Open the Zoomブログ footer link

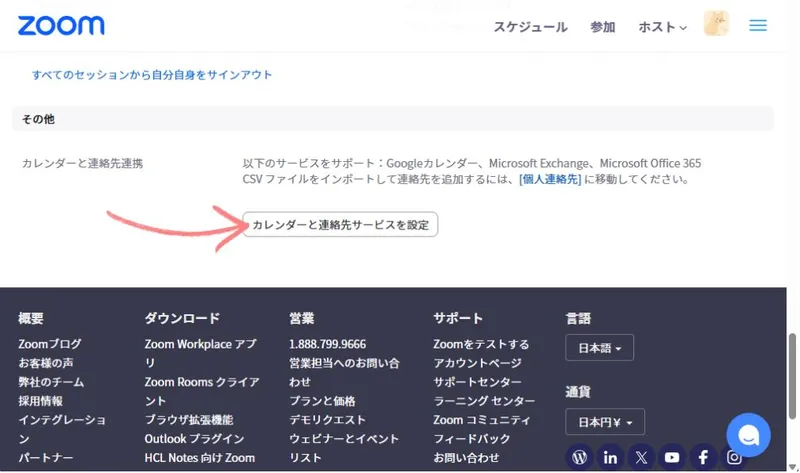[x=50, y=344]
